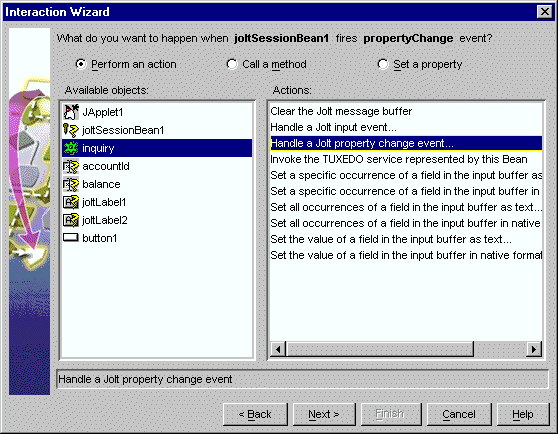558x434 pixels.
Task: Select JApplet1 in Available objects
Action: click(157, 112)
